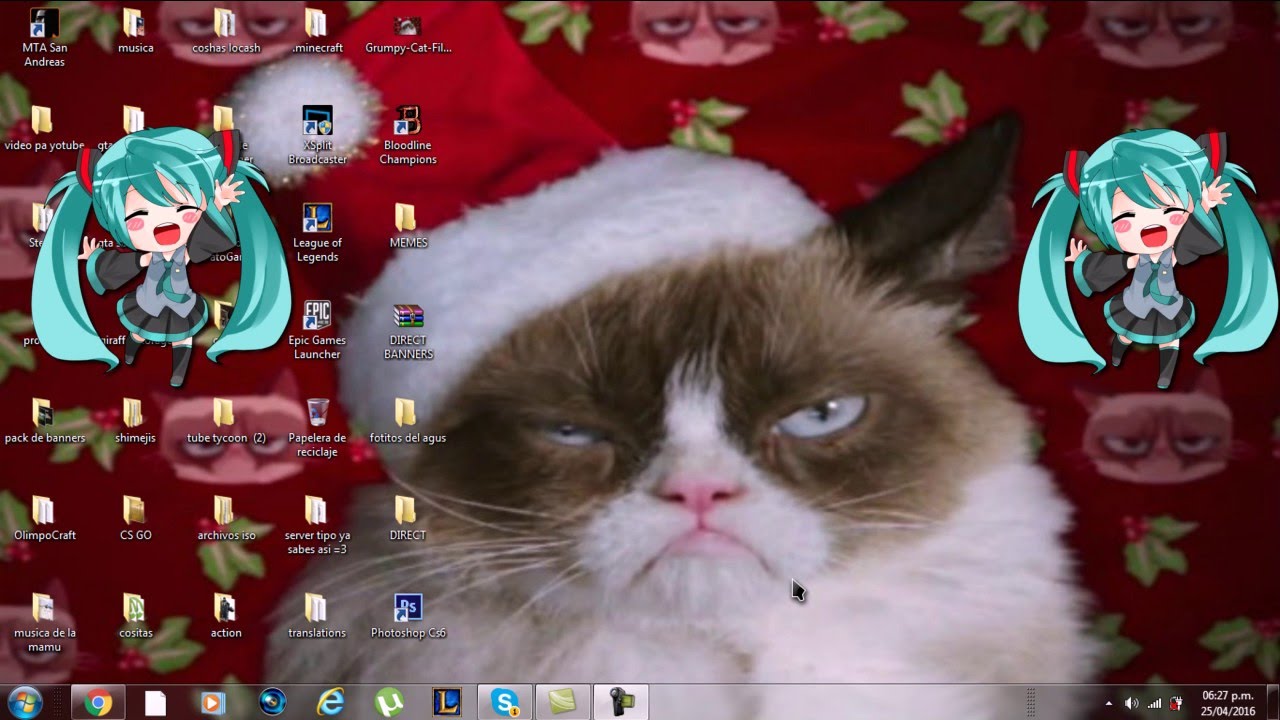This screenshot has height=720, width=1280.
Task: Select the League of Legends desktop shortcut
Action: [317, 233]
